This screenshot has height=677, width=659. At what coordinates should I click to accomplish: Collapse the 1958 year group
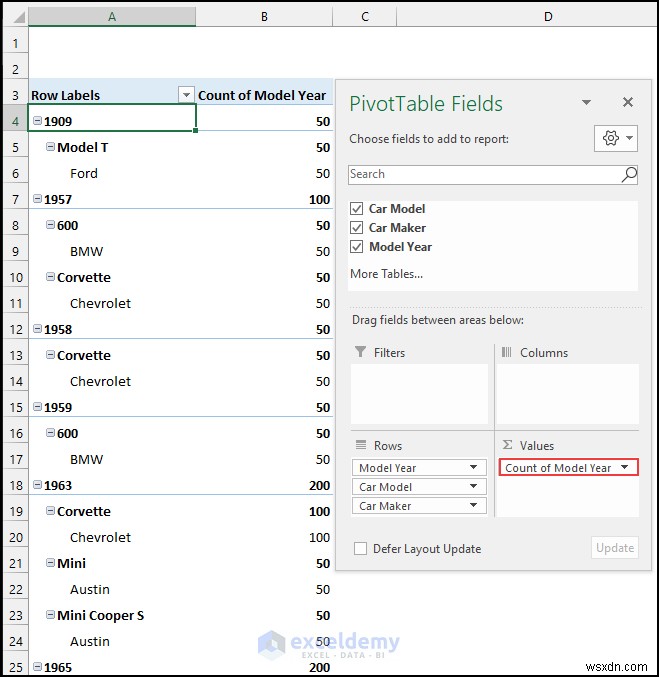click(x=38, y=329)
